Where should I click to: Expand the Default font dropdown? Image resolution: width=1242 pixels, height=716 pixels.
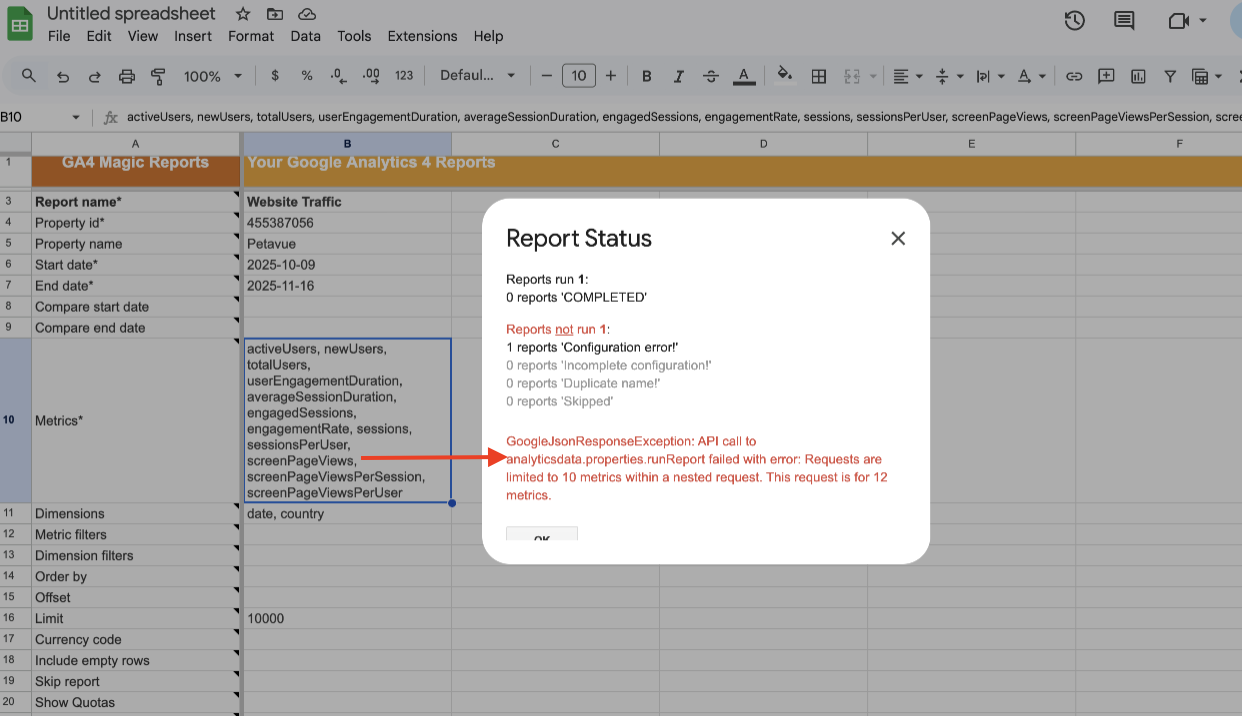(478, 76)
